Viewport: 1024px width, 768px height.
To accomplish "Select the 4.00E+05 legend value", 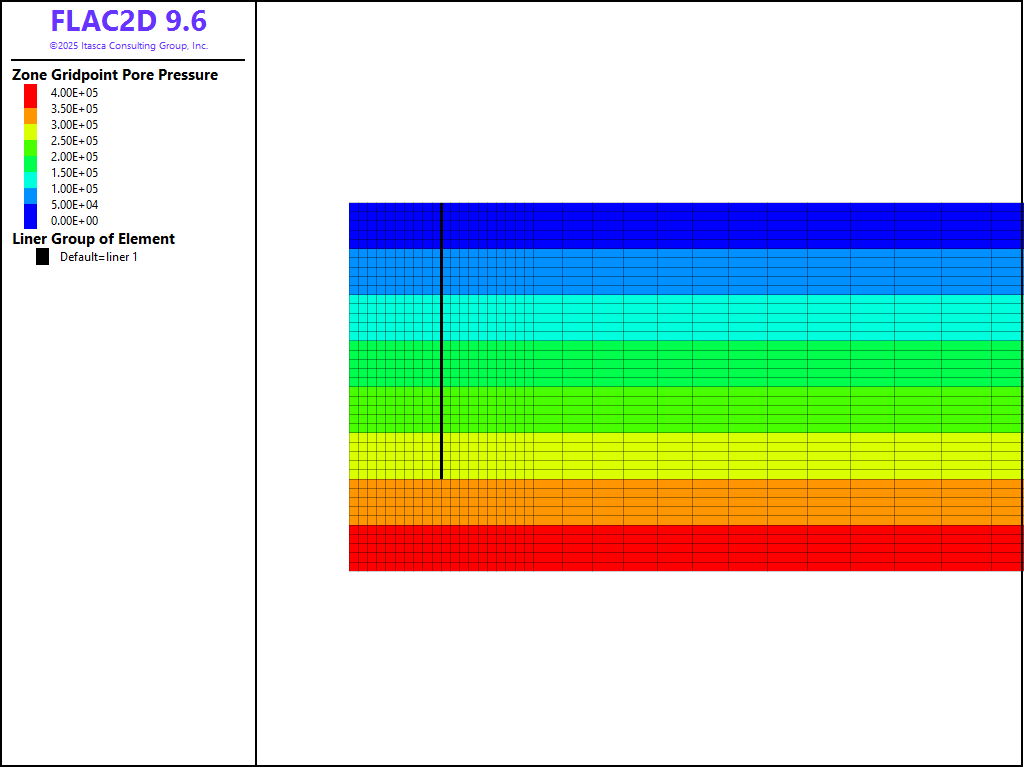I will pos(75,93).
